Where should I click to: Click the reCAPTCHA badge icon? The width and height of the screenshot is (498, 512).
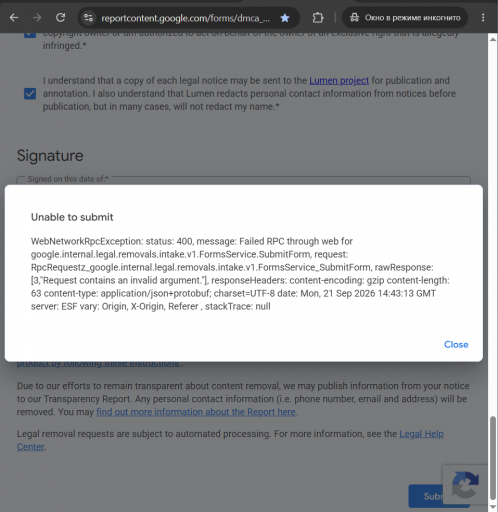pos(465,485)
